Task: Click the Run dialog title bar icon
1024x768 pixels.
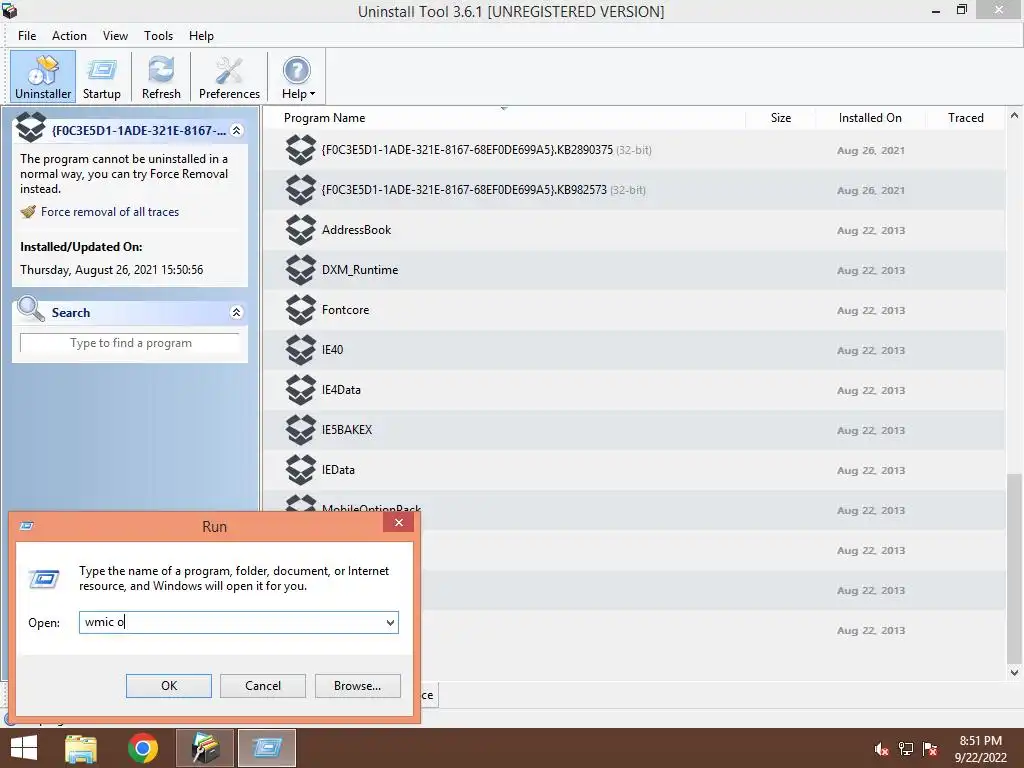Action: pos(27,526)
